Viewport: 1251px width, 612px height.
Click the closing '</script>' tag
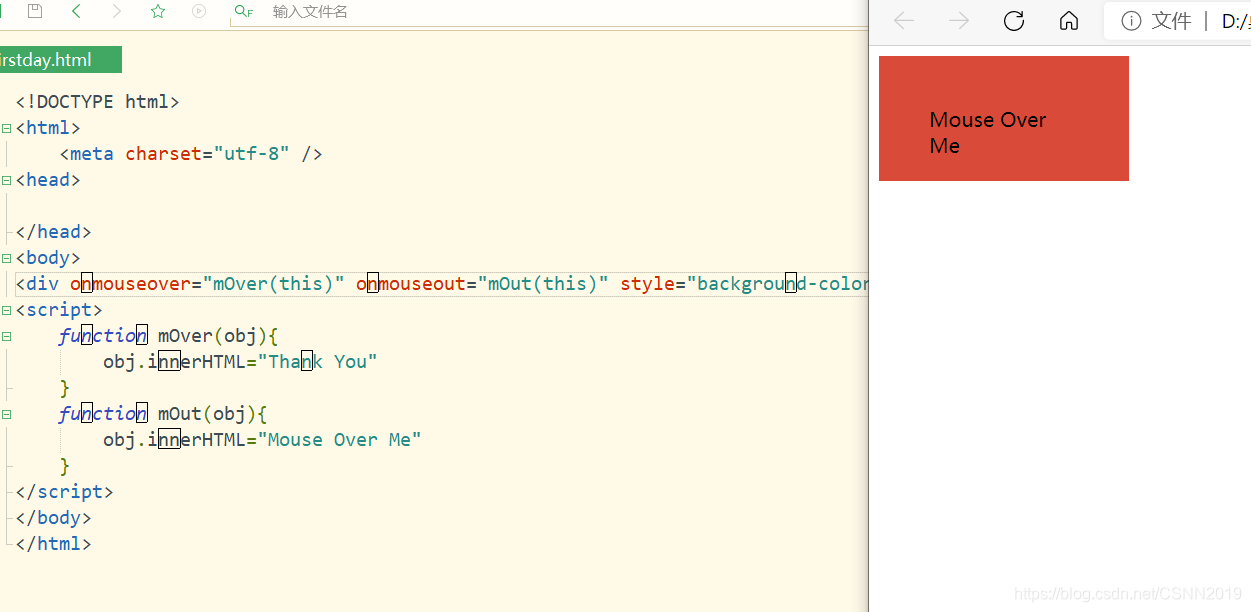point(65,492)
